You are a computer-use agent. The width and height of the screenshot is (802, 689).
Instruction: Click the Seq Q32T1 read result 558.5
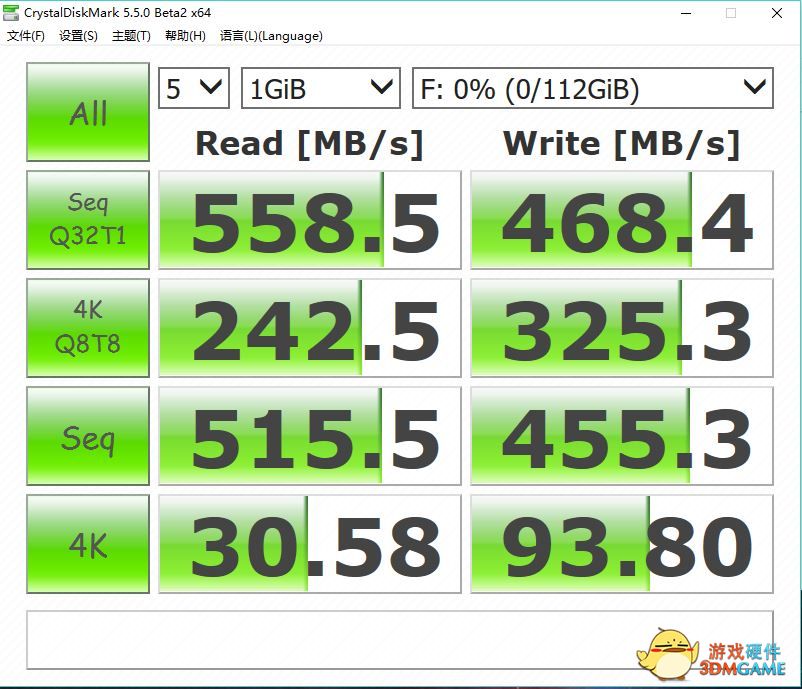point(310,220)
